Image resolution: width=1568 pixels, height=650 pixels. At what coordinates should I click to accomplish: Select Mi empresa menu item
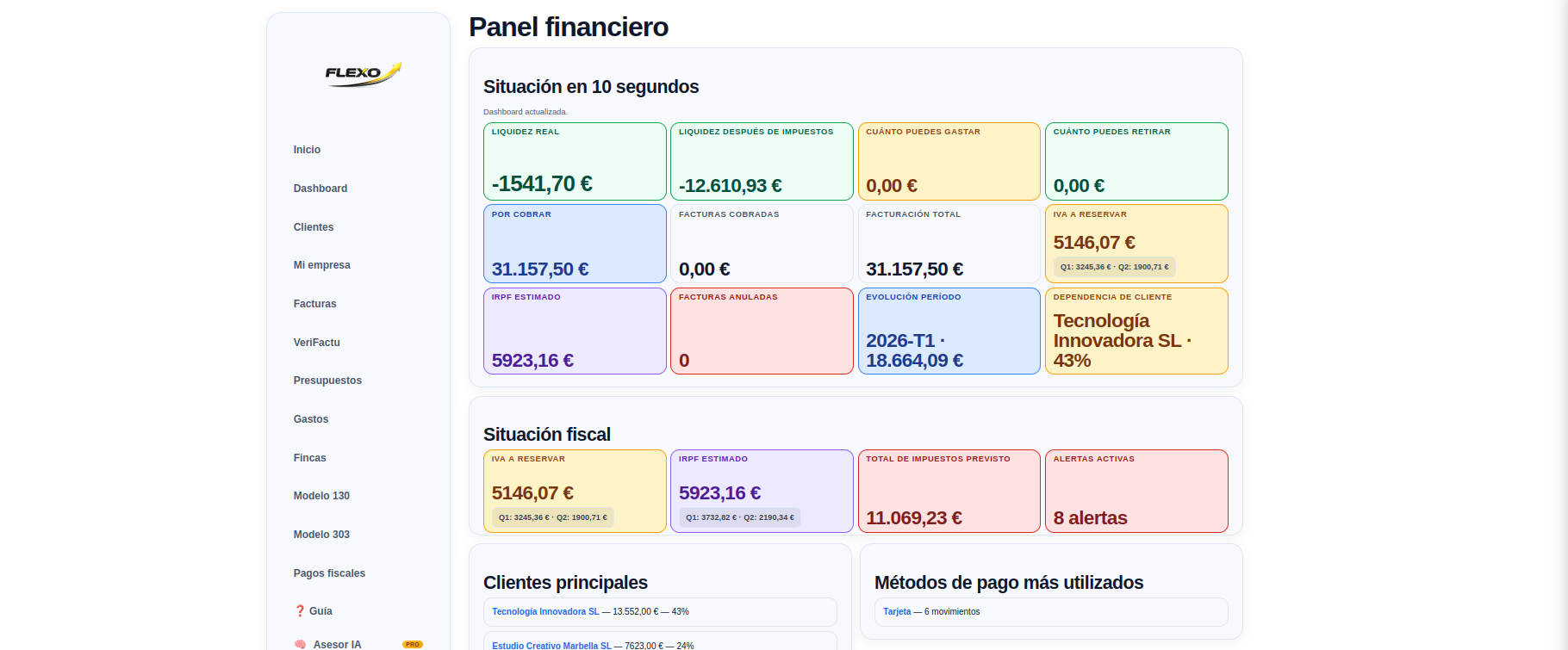(x=322, y=265)
